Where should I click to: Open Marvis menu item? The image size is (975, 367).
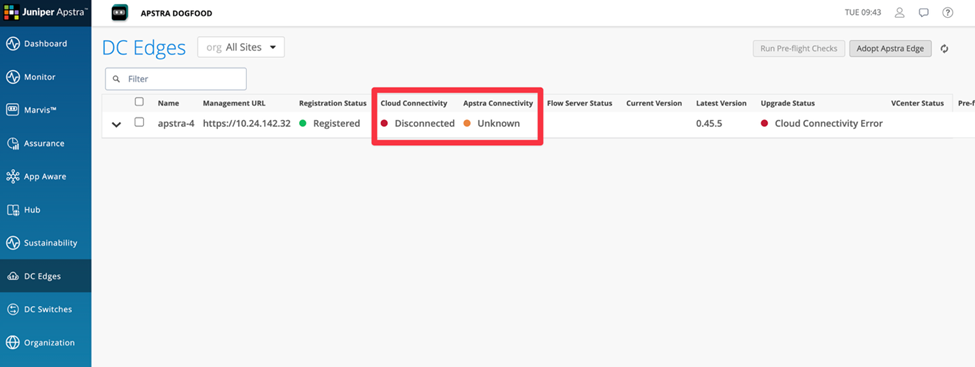45,110
